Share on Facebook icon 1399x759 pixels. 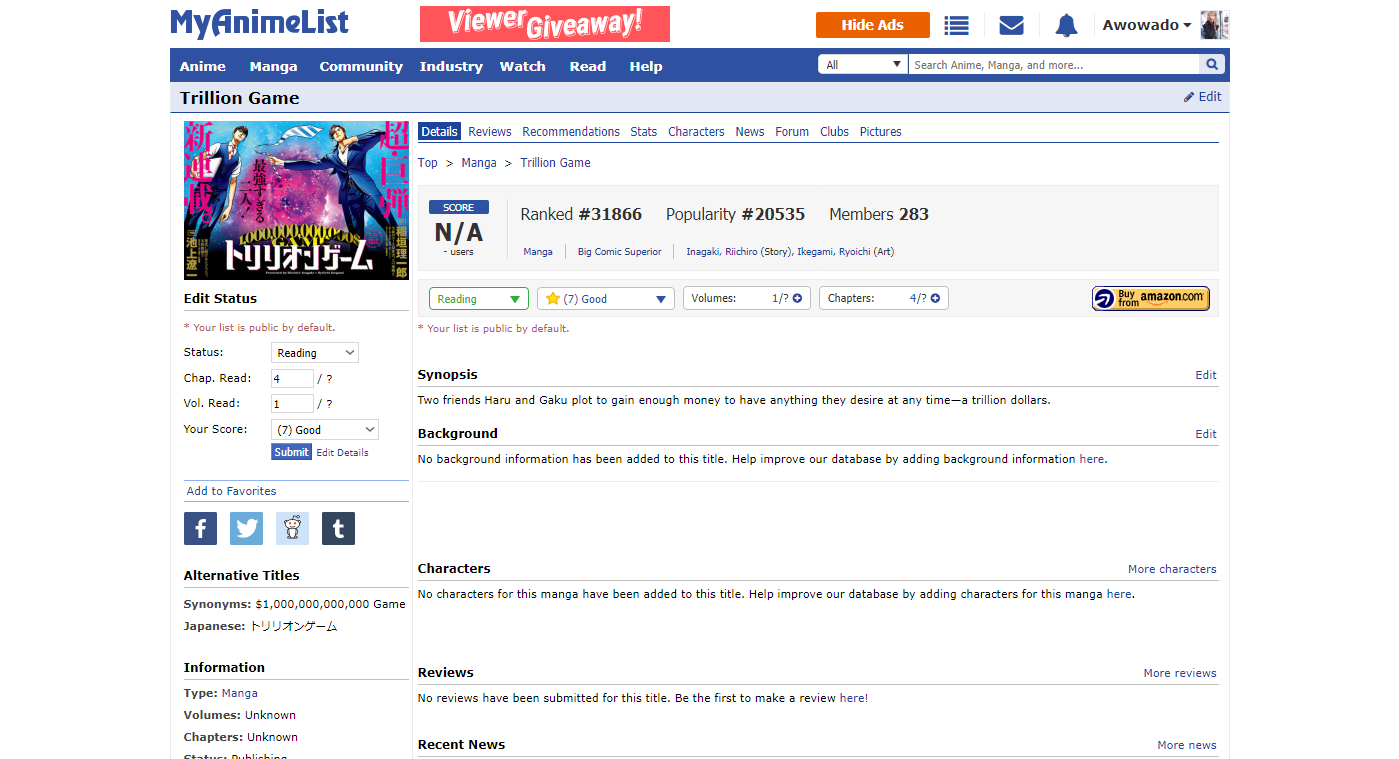200,528
